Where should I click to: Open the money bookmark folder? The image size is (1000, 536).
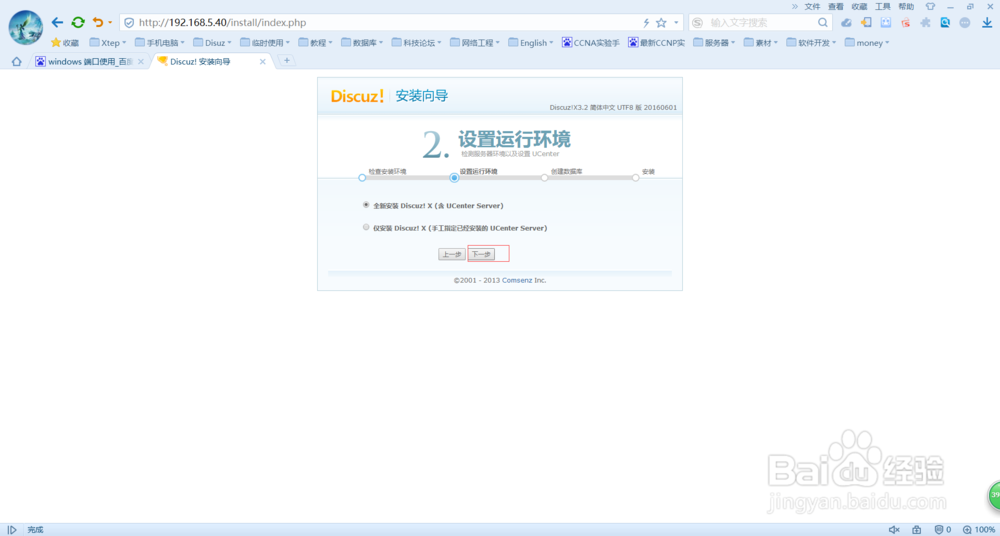tap(867, 43)
